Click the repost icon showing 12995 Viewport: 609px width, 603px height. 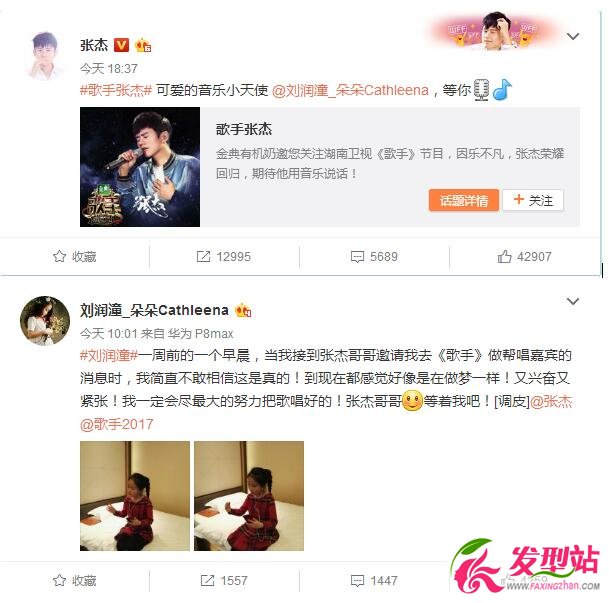click(x=203, y=257)
